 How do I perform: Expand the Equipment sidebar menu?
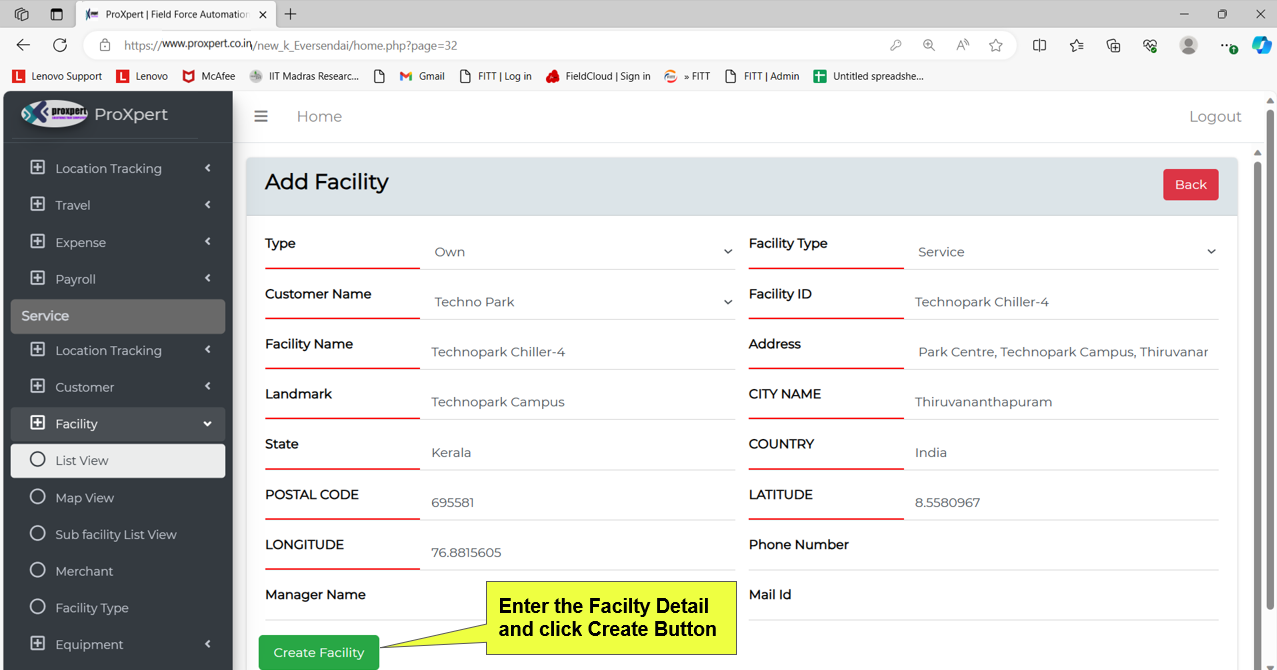pos(118,644)
